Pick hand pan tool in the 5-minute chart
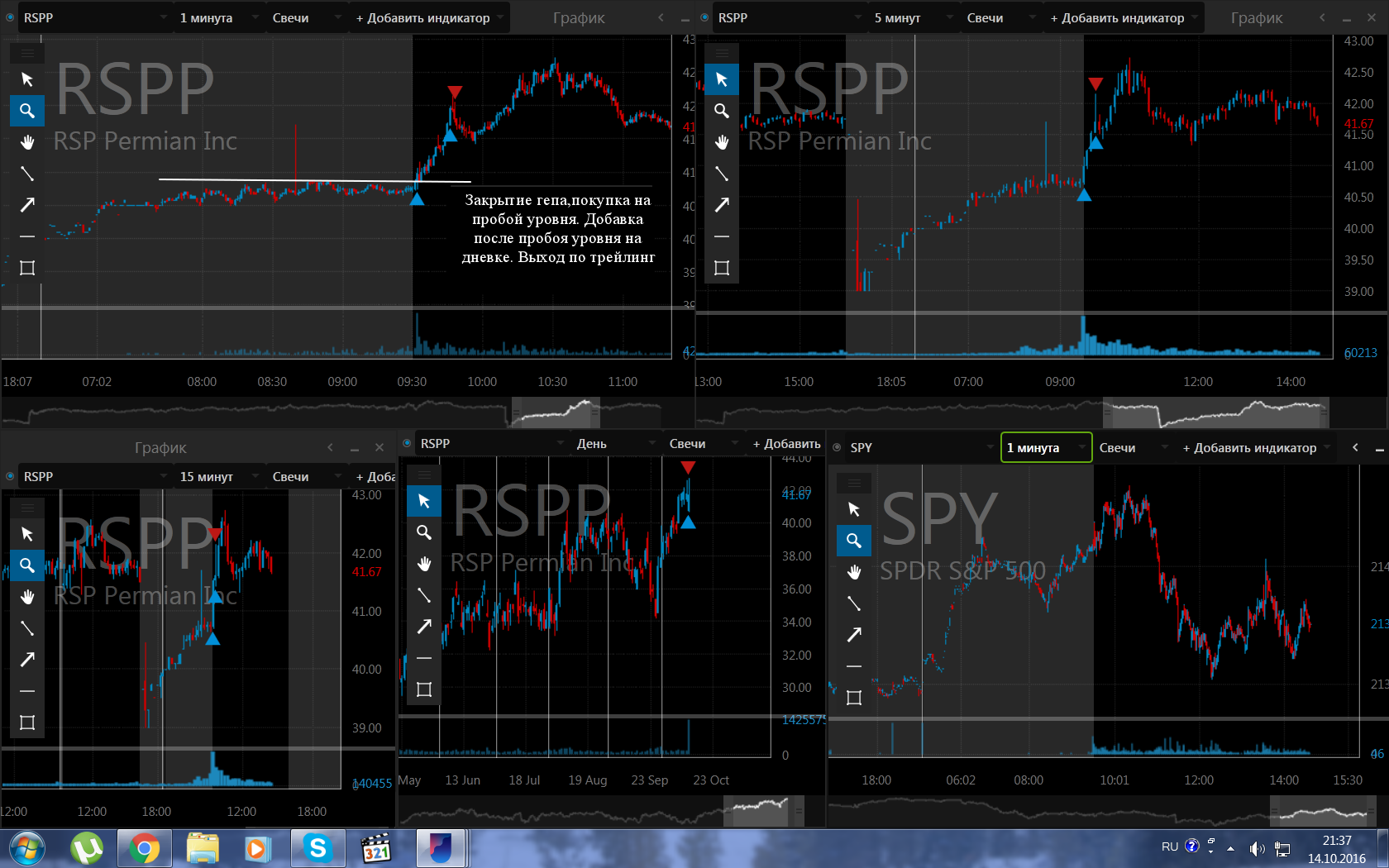 point(722,142)
